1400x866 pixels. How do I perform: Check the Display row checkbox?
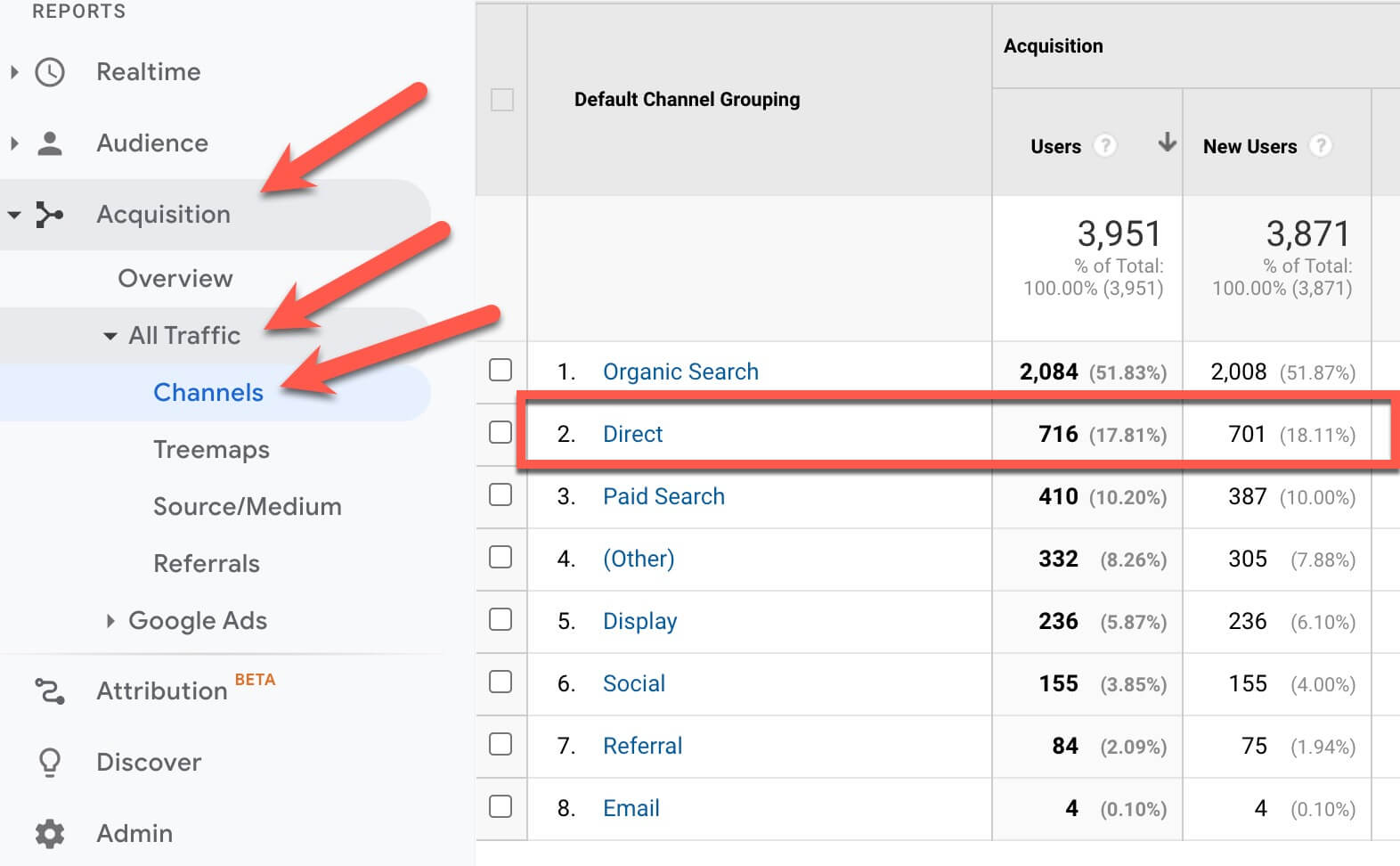pos(501,619)
